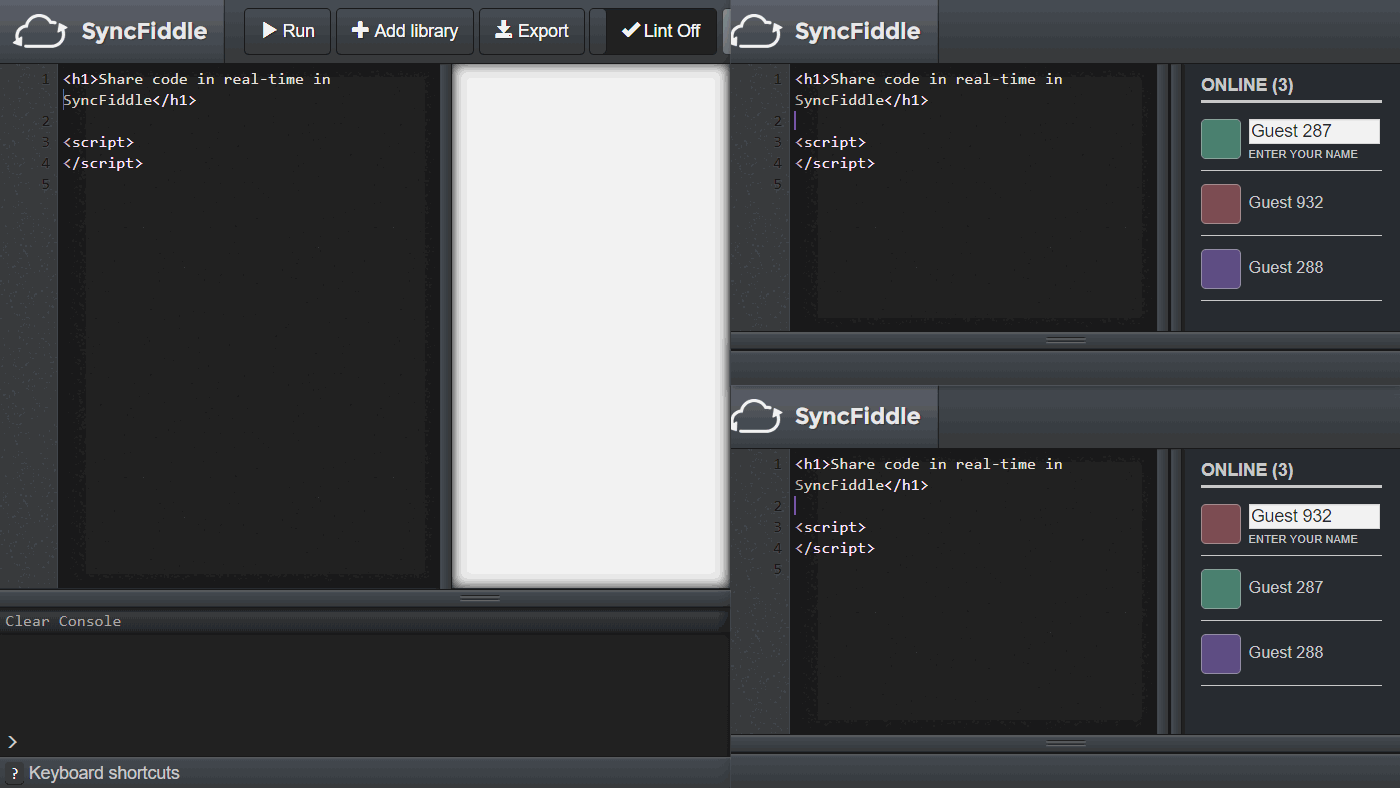
Task: Click the <script> line in top-right editor
Action: [x=830, y=142]
